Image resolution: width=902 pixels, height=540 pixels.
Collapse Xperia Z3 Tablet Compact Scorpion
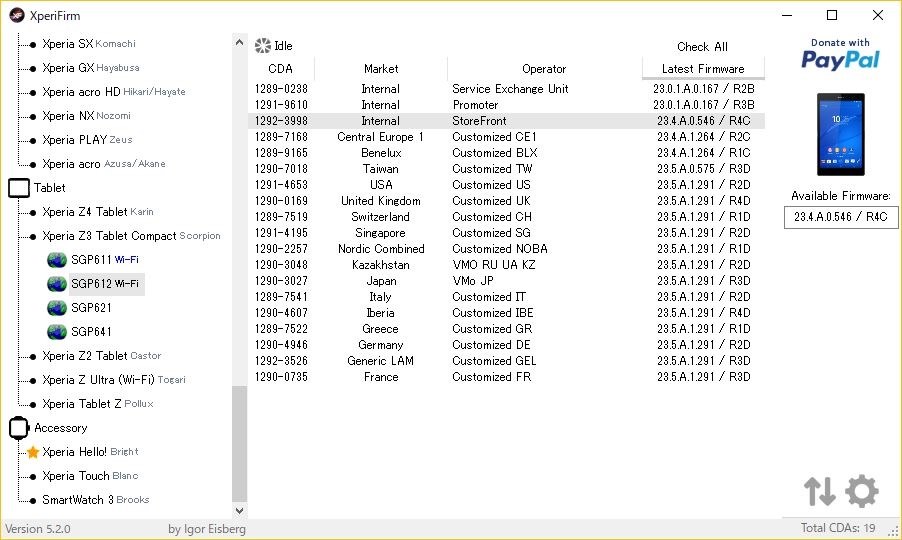point(131,236)
